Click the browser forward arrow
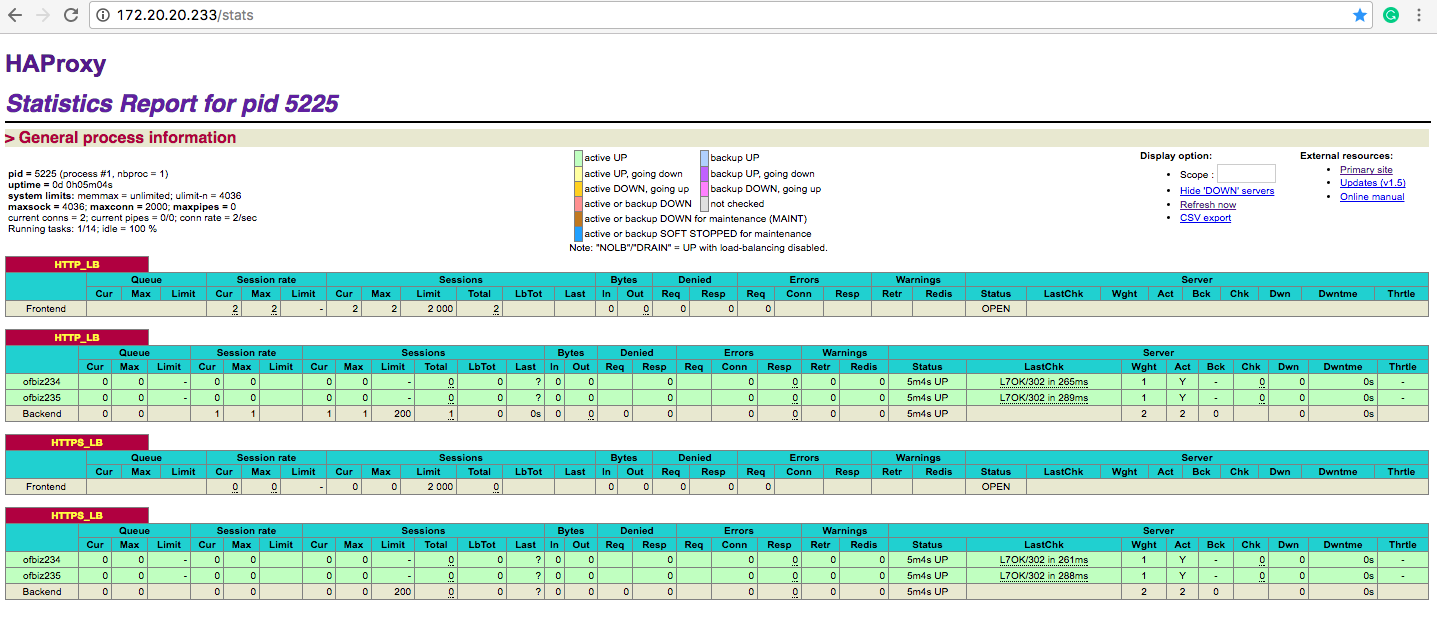 point(42,15)
